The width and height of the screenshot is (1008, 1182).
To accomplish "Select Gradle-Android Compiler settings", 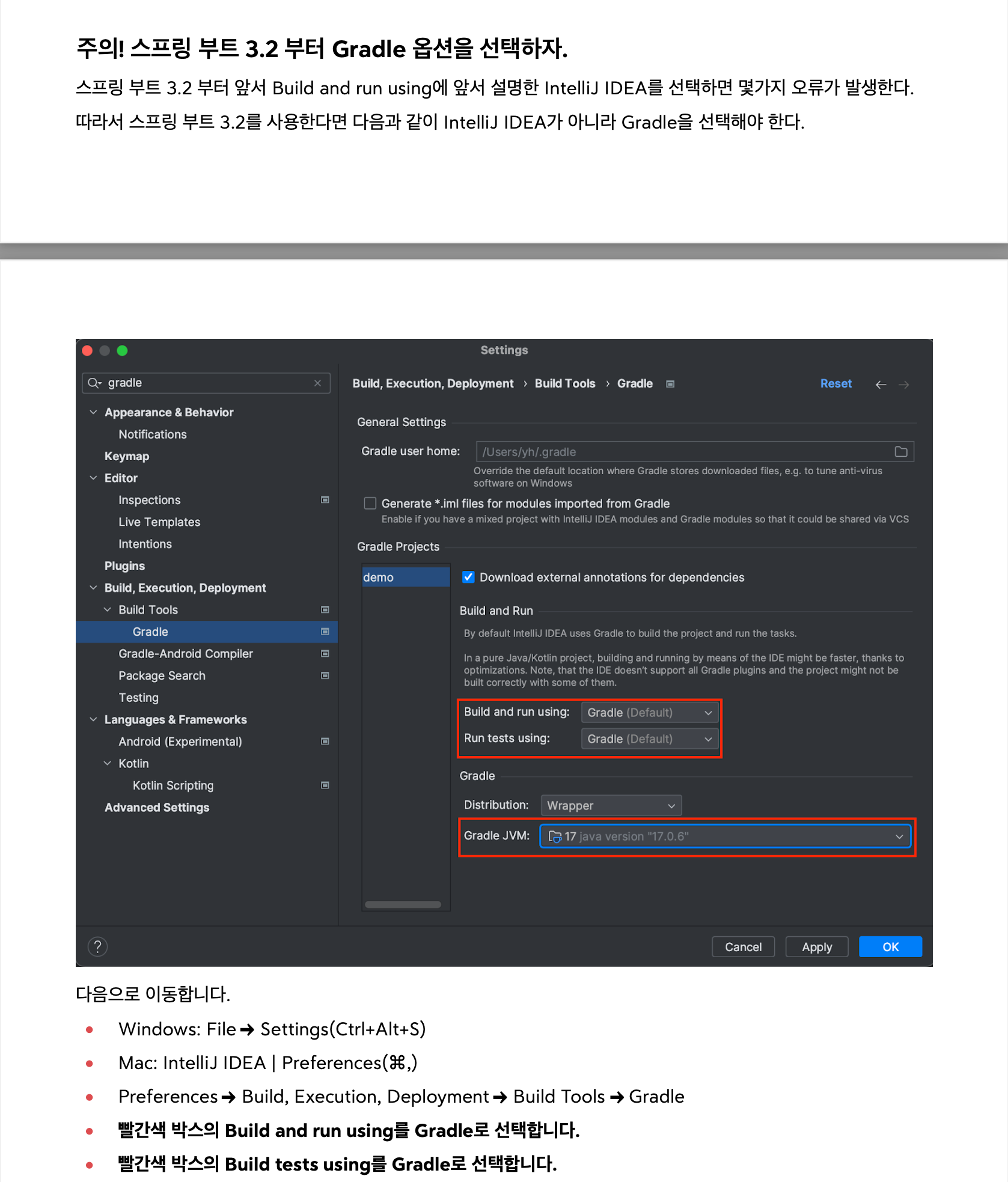I will pyautogui.click(x=186, y=654).
